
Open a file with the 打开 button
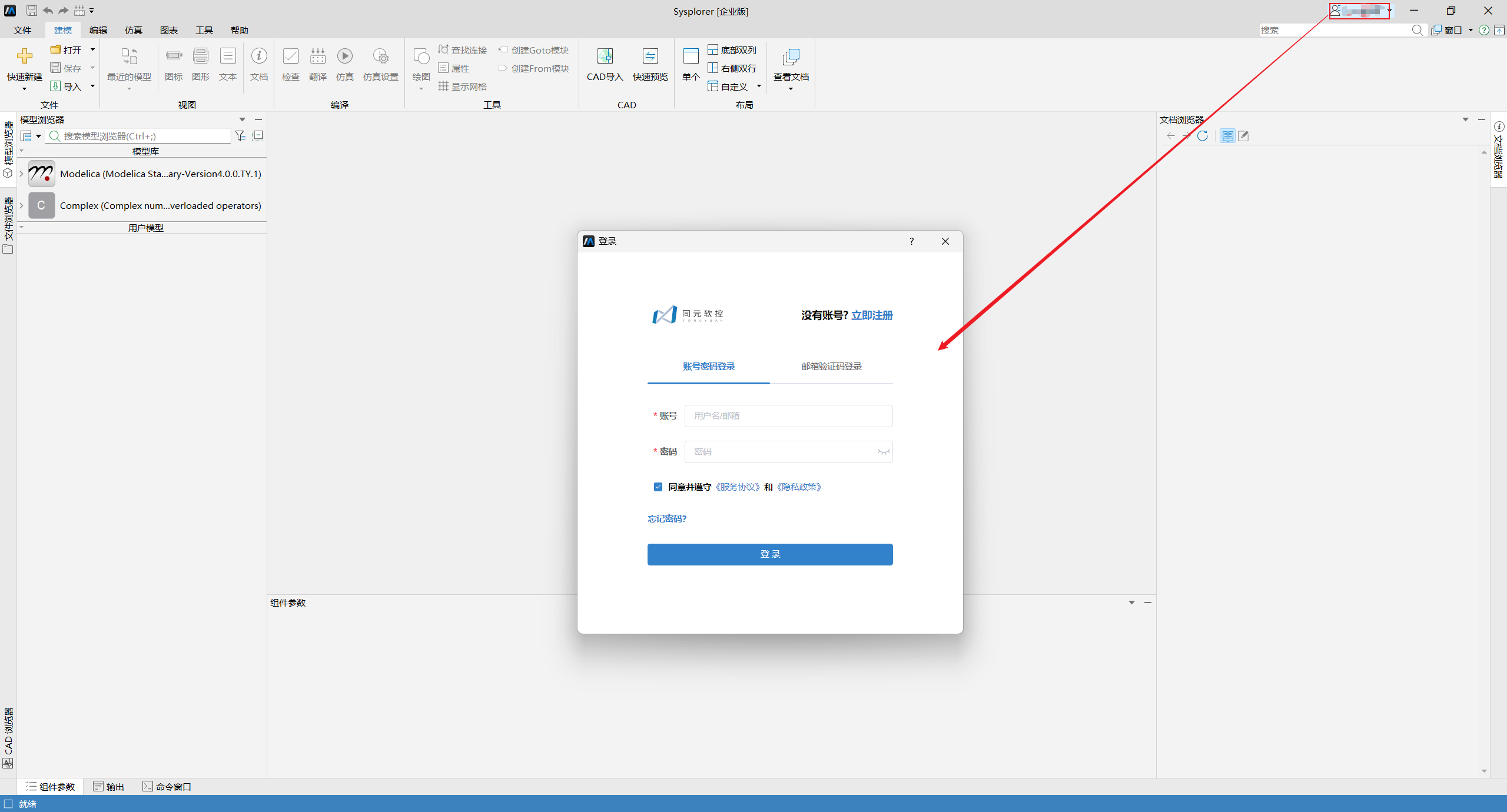click(x=66, y=50)
